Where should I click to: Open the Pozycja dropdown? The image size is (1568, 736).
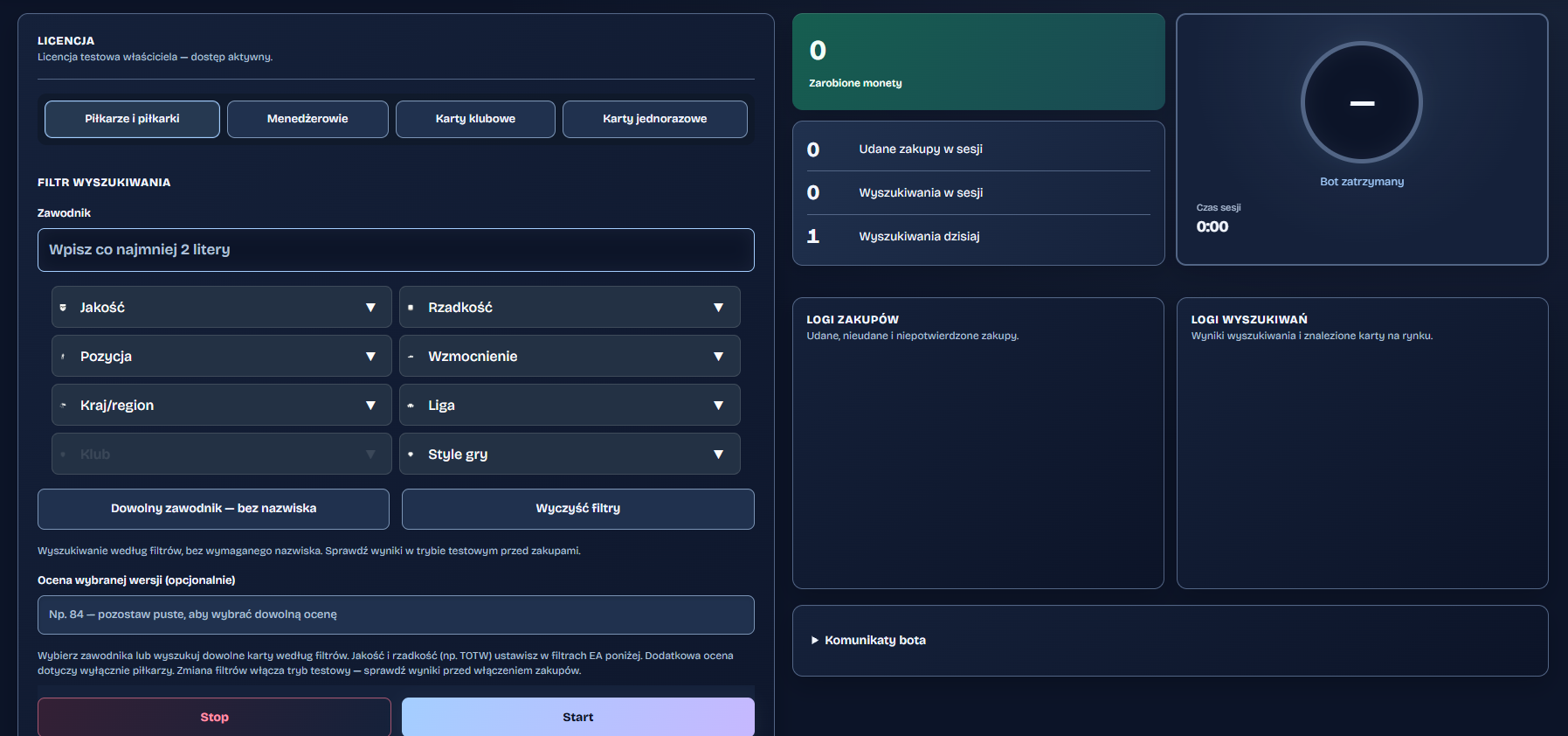click(x=221, y=356)
